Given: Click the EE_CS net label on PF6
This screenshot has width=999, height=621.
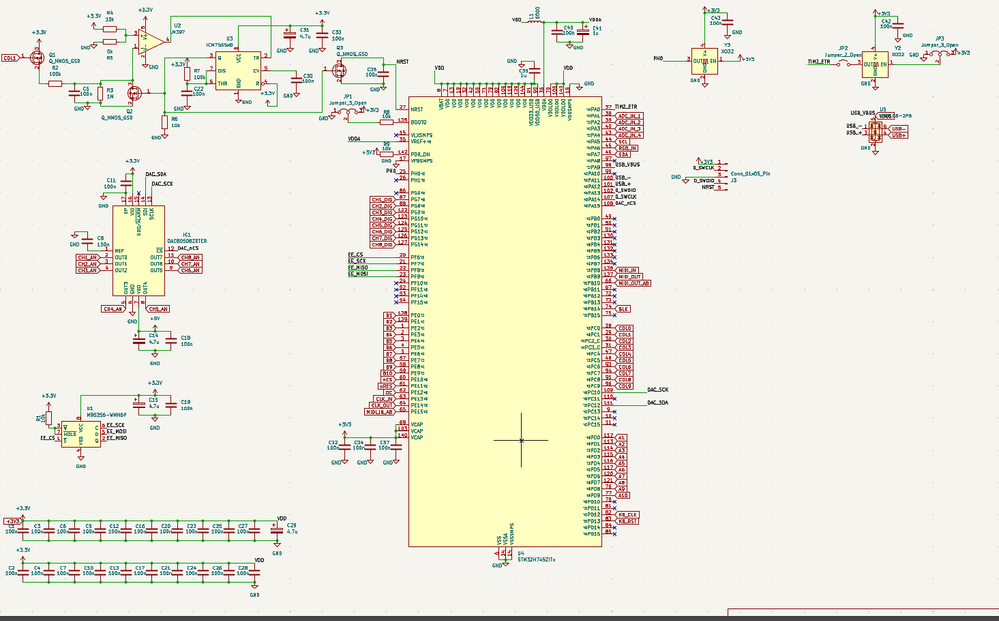Looking at the screenshot, I should point(356,255).
